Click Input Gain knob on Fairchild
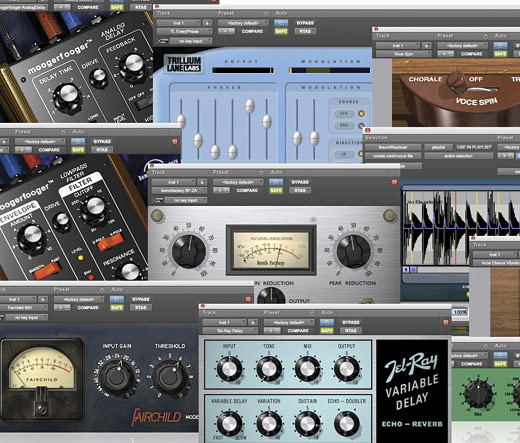 (117, 377)
